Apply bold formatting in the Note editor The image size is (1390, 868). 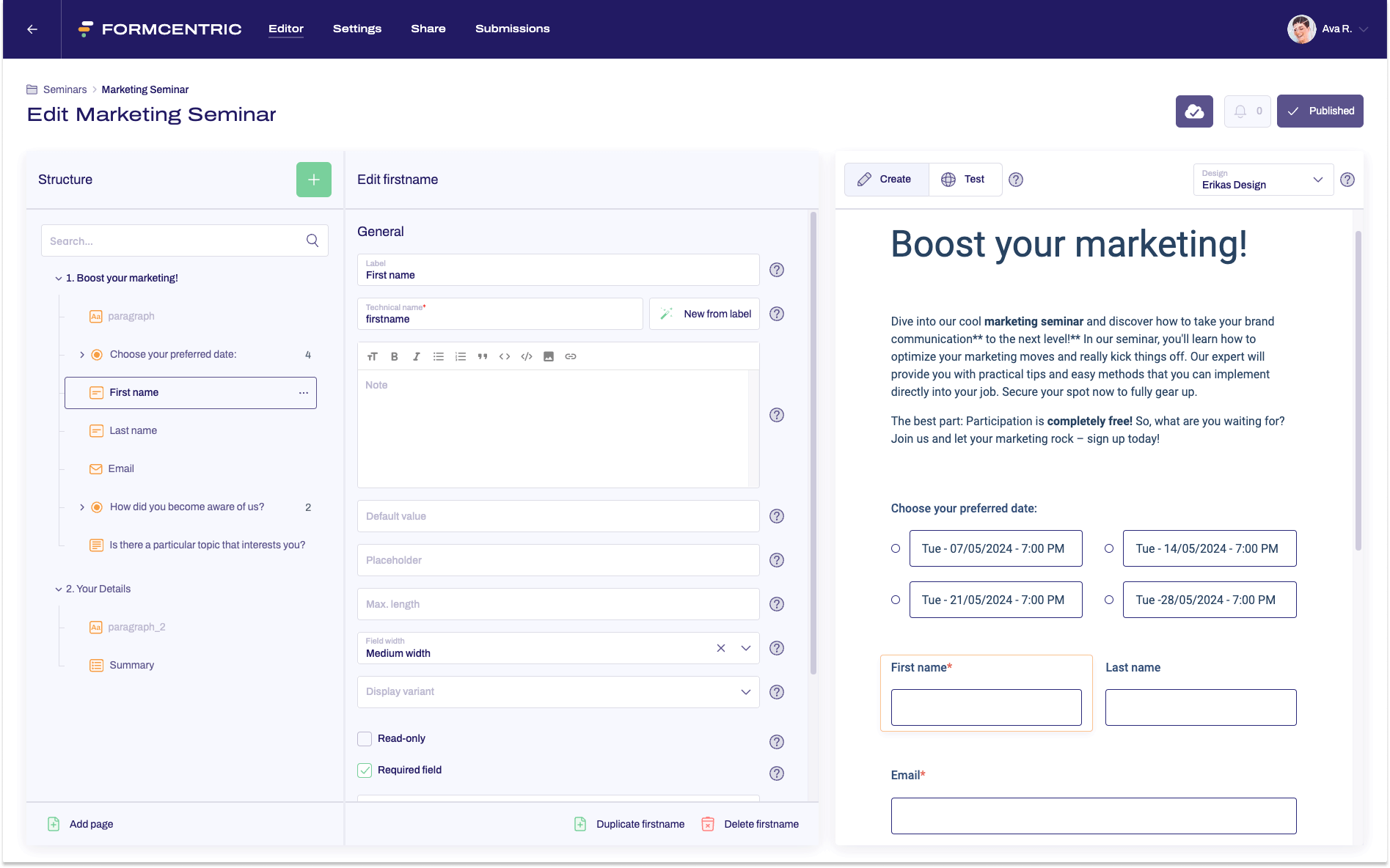coord(395,356)
